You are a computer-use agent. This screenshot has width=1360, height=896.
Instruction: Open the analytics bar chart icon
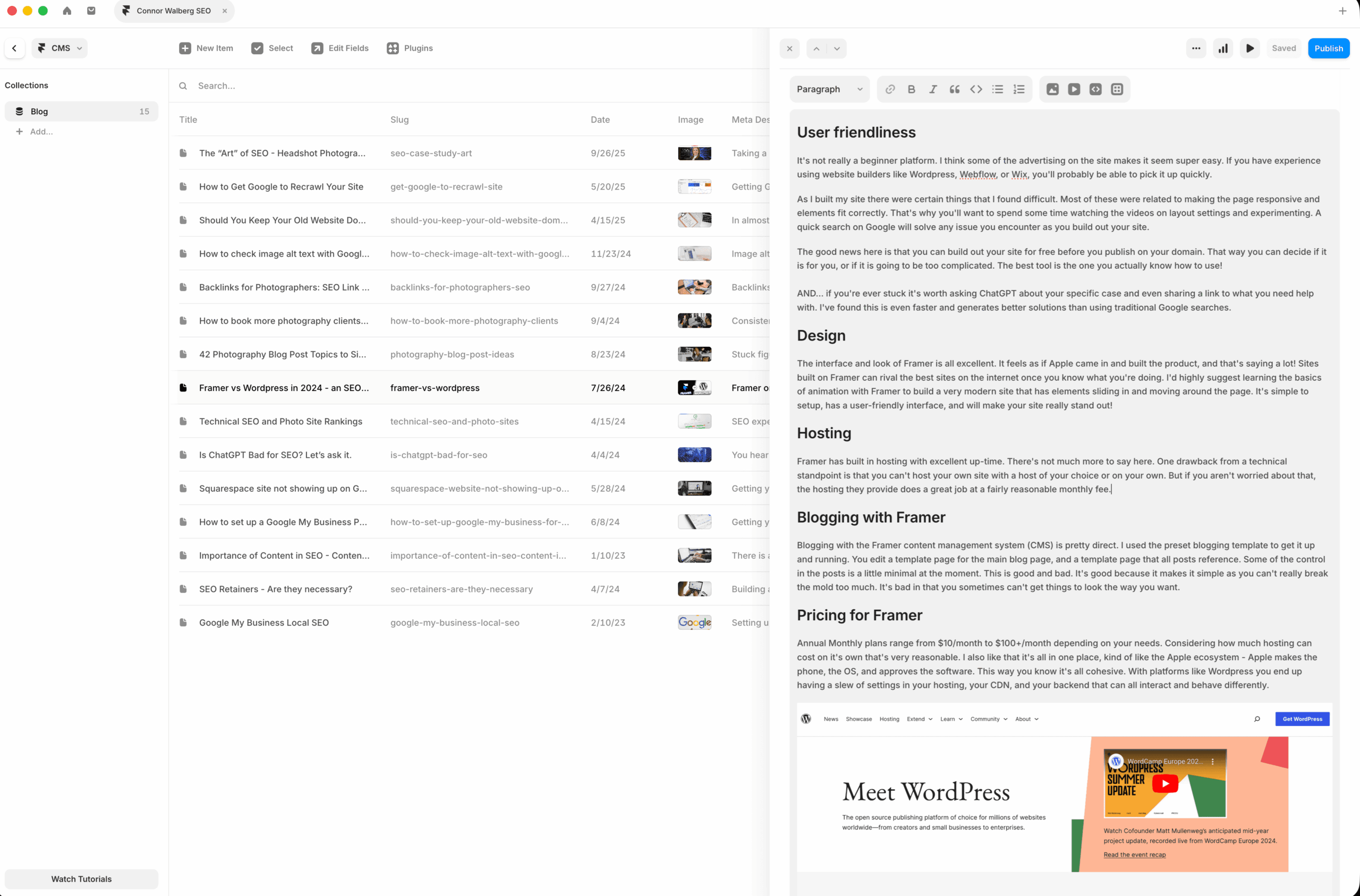1223,48
